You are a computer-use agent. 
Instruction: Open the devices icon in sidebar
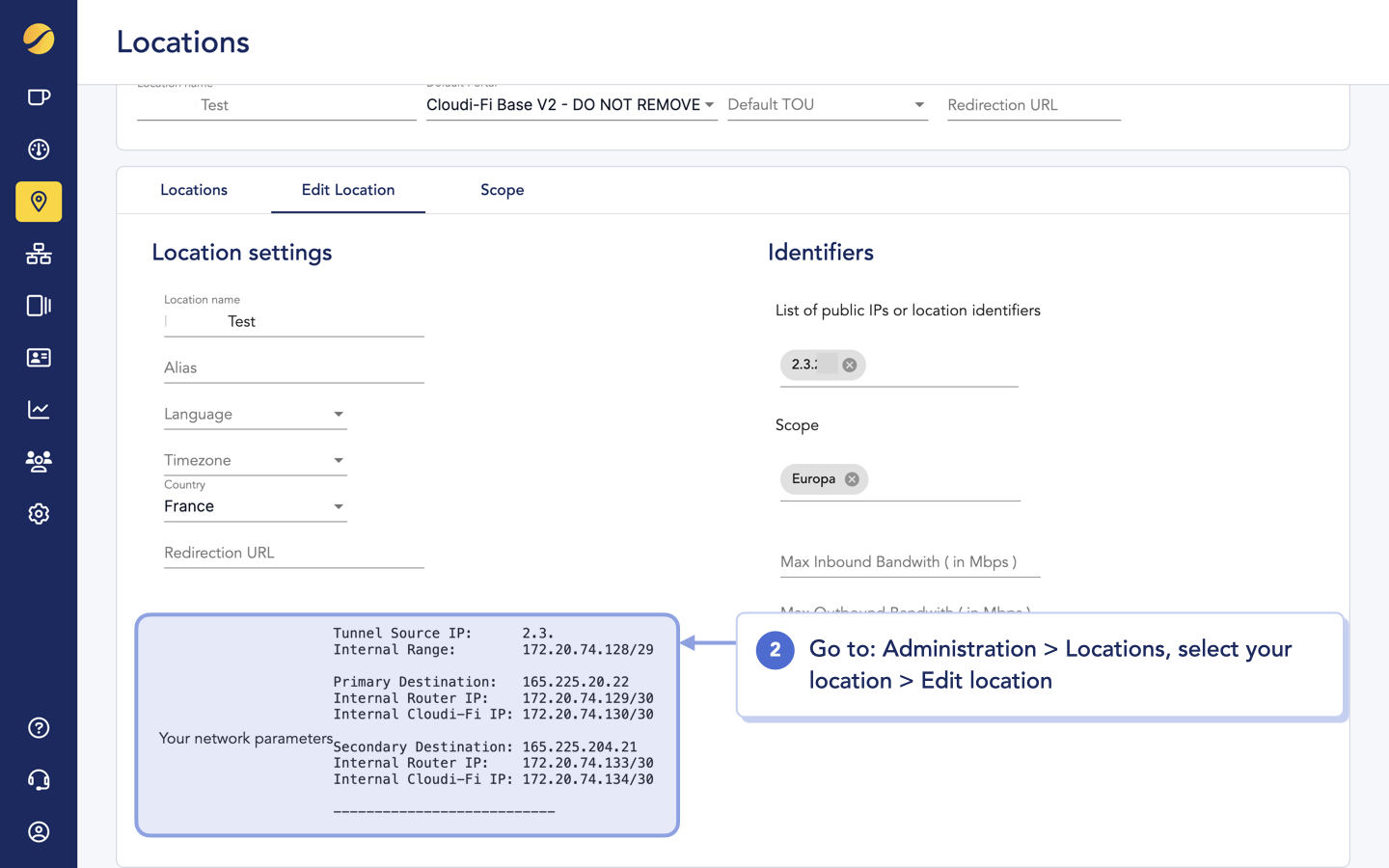point(39,306)
